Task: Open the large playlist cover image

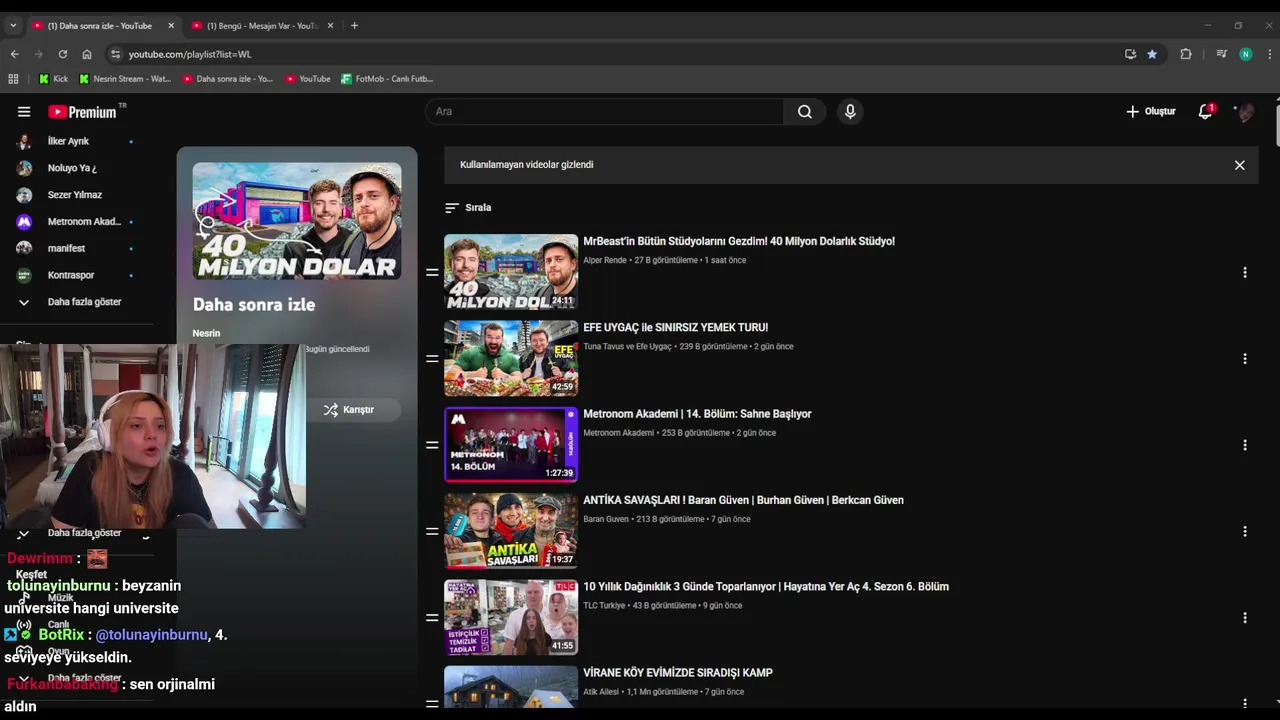Action: [x=297, y=221]
